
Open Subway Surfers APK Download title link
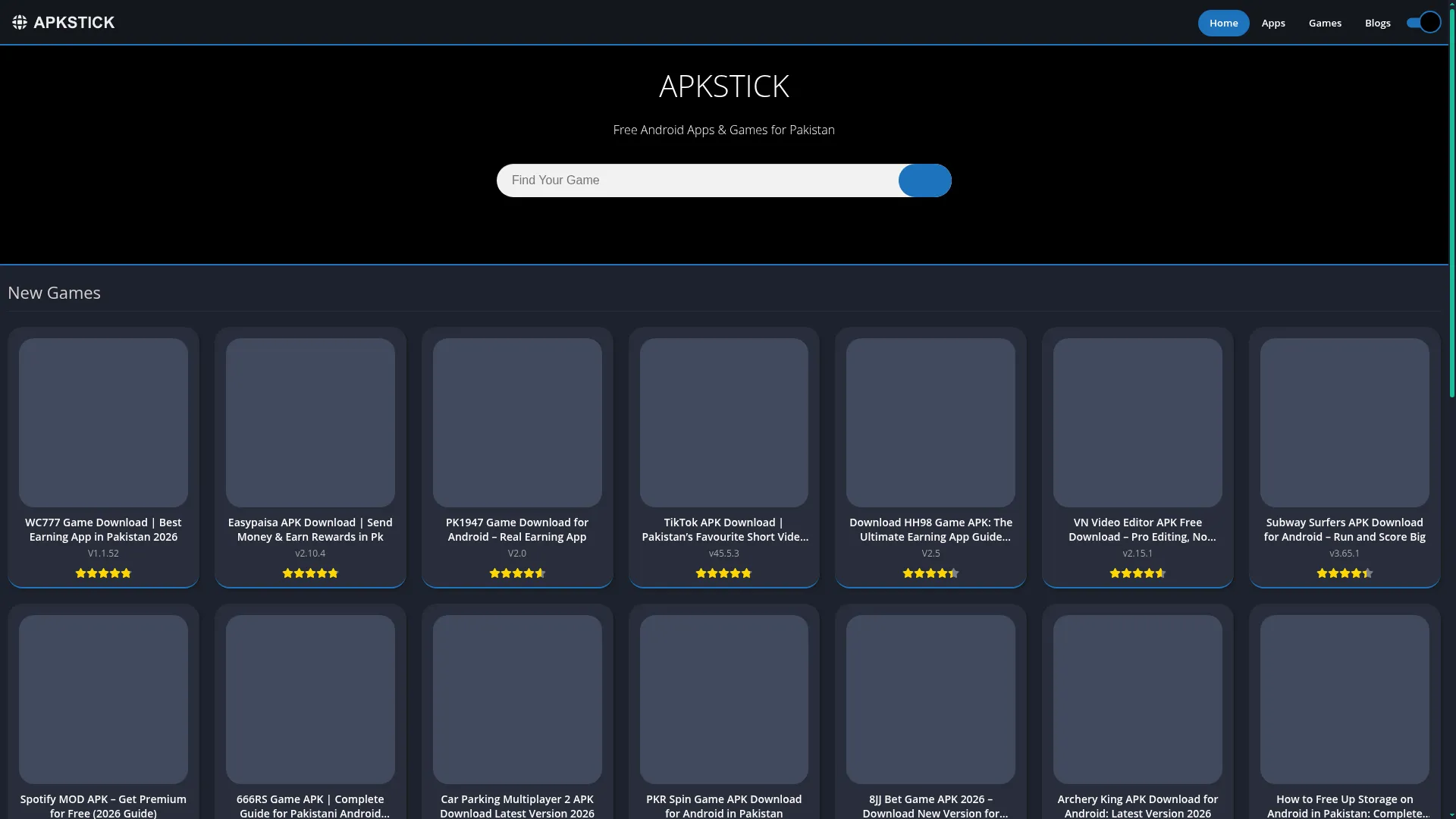[1345, 529]
